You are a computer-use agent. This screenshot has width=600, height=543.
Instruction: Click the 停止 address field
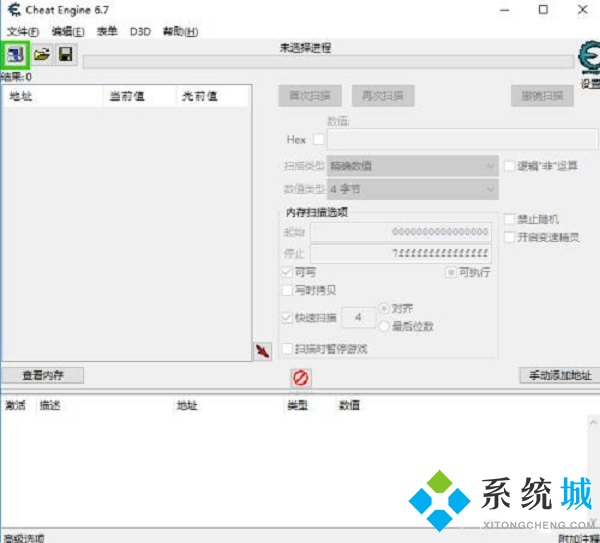pos(401,253)
